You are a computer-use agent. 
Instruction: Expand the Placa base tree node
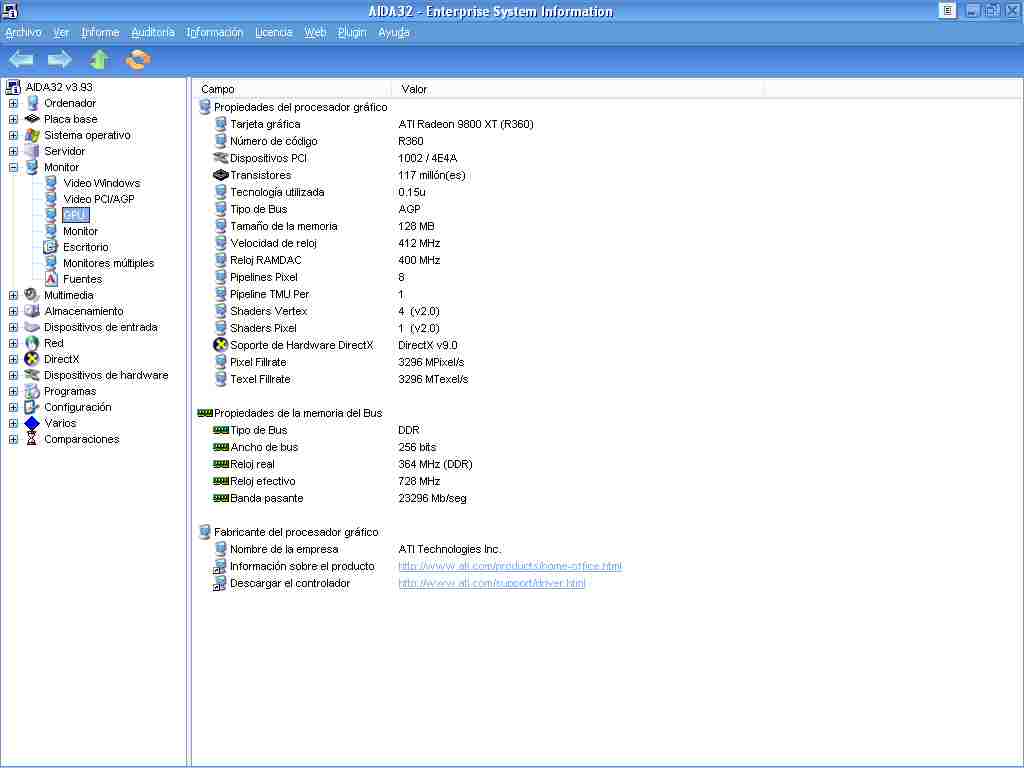tap(13, 119)
